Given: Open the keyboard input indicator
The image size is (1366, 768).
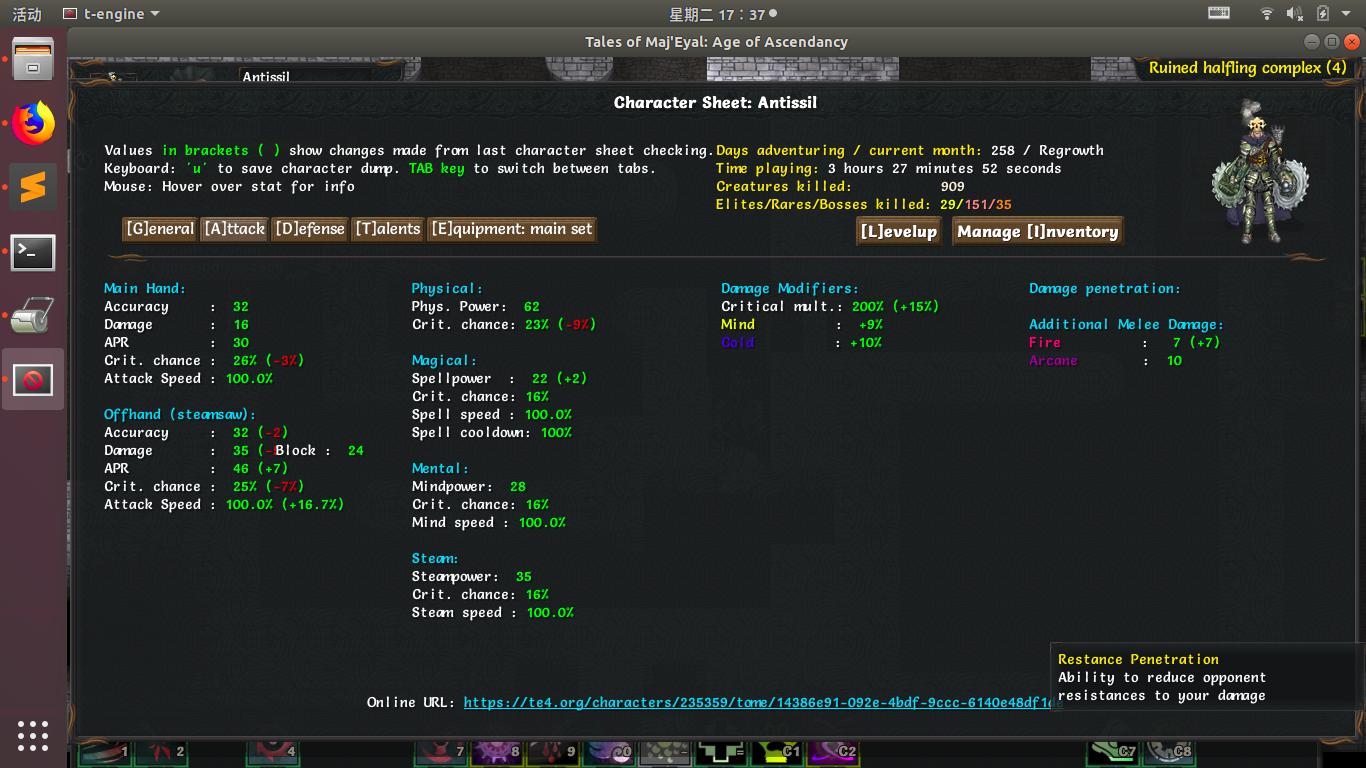Looking at the screenshot, I should pos(1219,14).
